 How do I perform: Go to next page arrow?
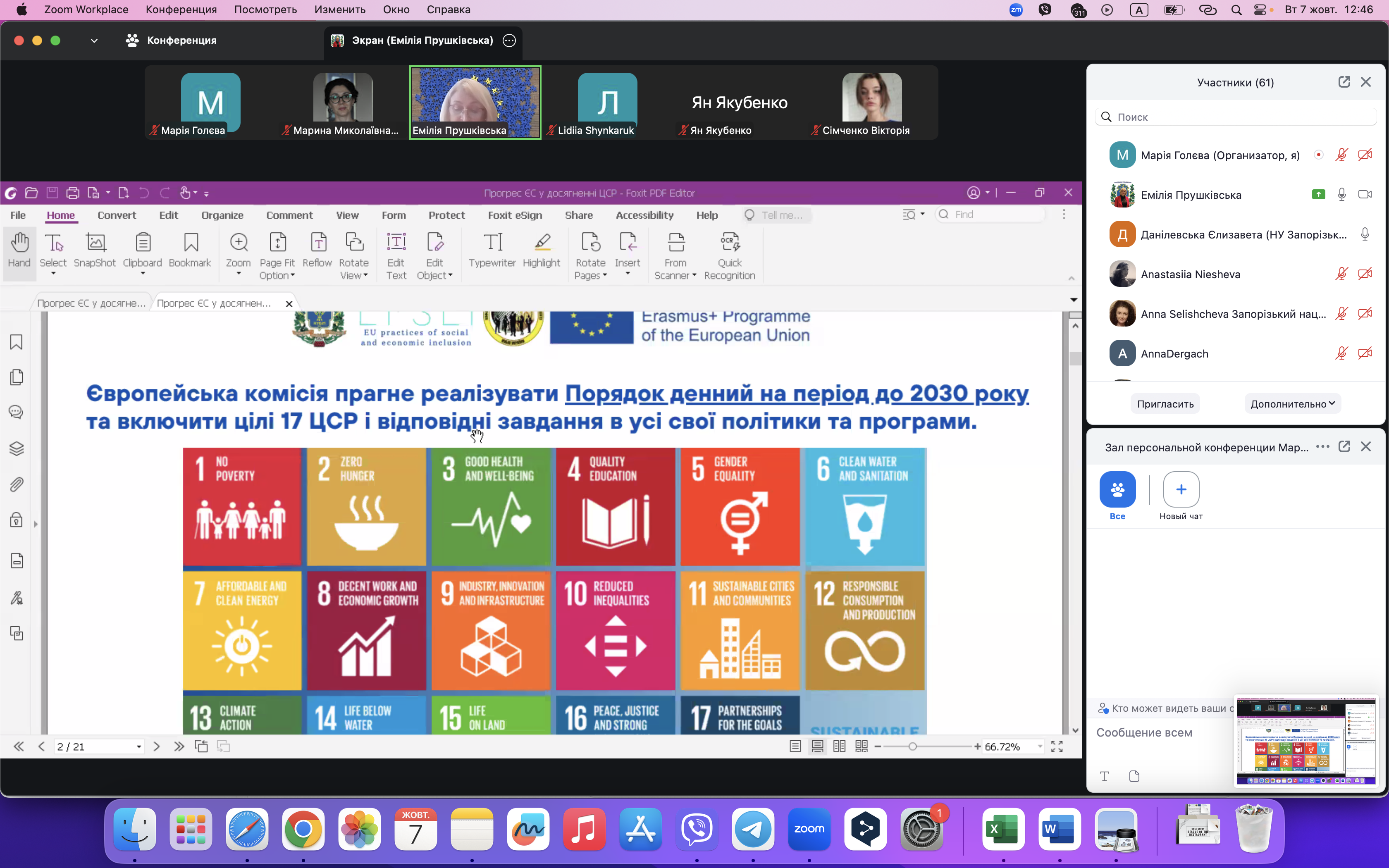click(156, 746)
